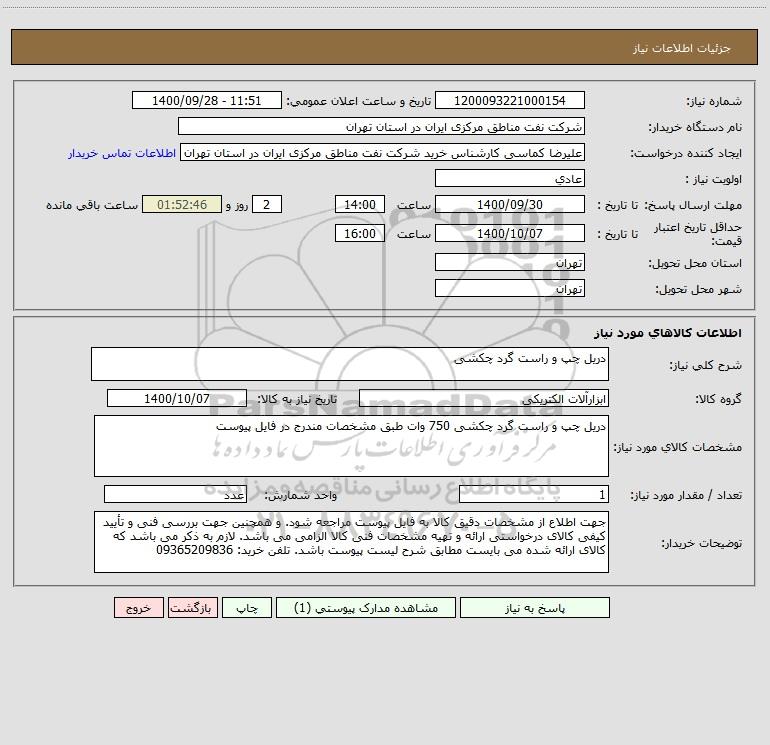
Task: Click the چاپ print button
Action: click(x=247, y=608)
